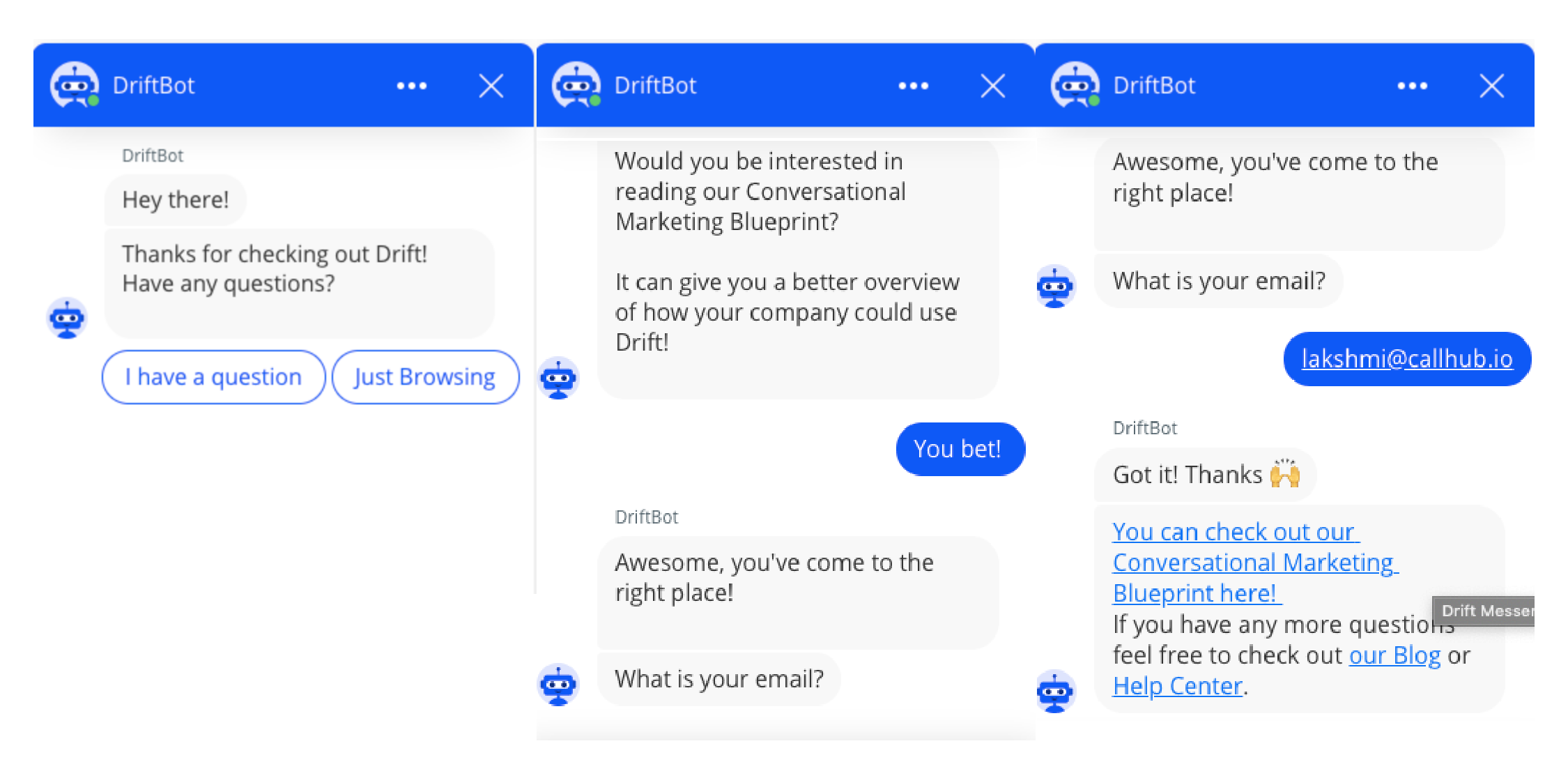Click 'What is your email?' bubble in middle chat
This screenshot has height=778, width=1568.
point(718,679)
